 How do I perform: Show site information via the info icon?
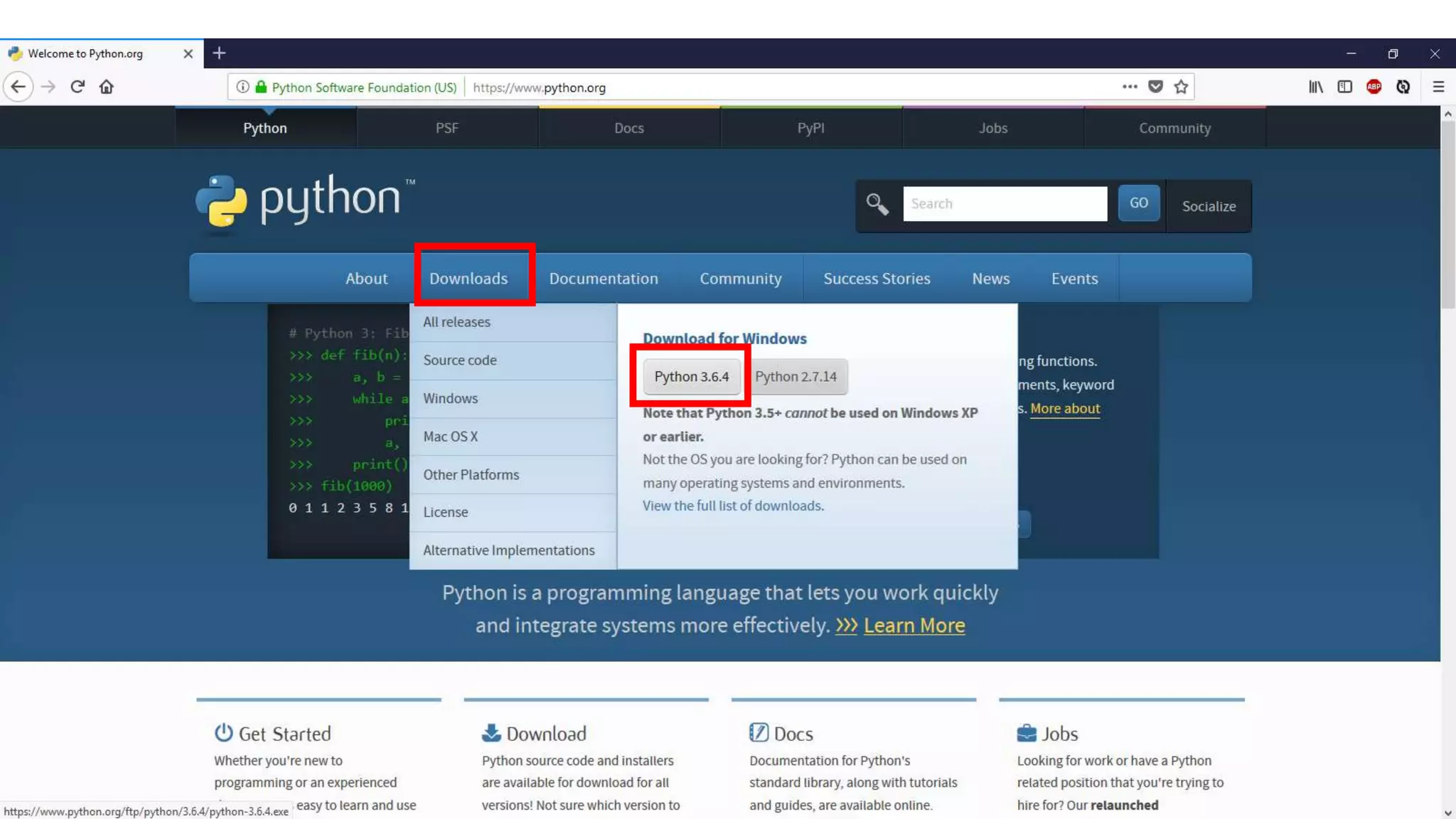pos(242,87)
